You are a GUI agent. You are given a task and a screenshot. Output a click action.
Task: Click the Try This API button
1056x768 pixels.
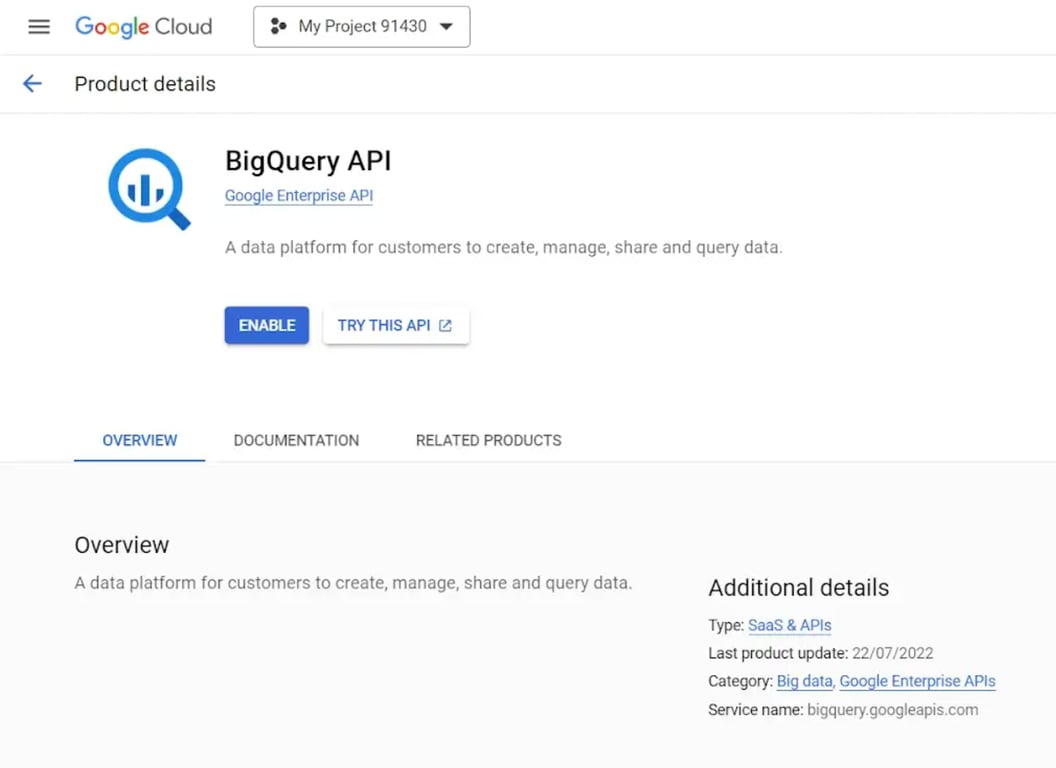coord(395,325)
